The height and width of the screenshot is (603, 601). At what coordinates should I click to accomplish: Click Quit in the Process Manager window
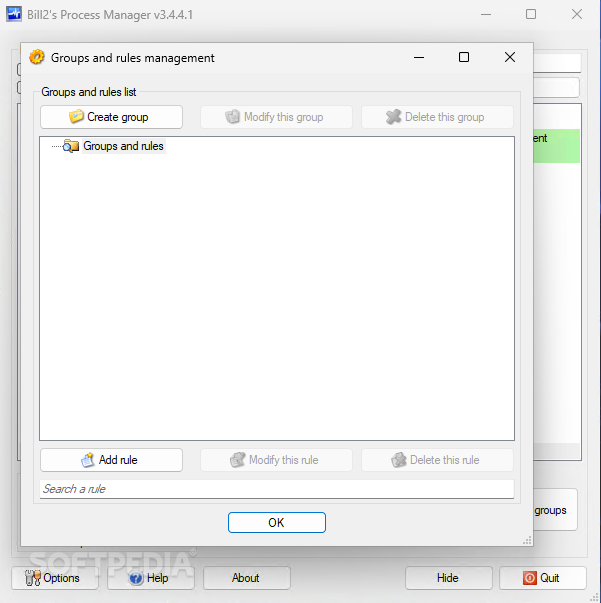543,578
